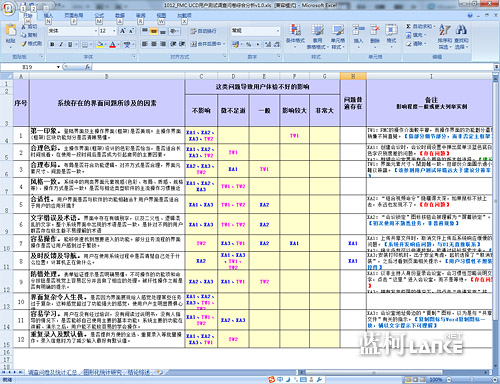This screenshot has height=384, width=500.
Task: Center text horizontally
Action: point(154,44)
